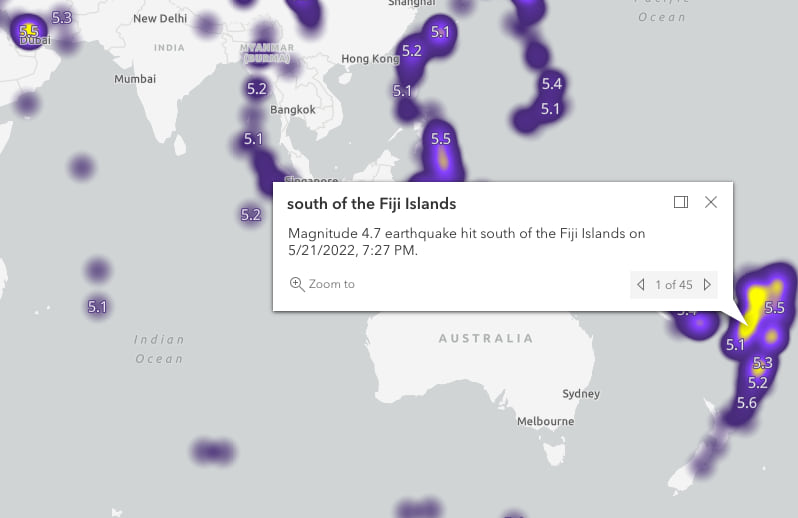Click the Bangkok city label
The width and height of the screenshot is (798, 518).
(x=292, y=110)
